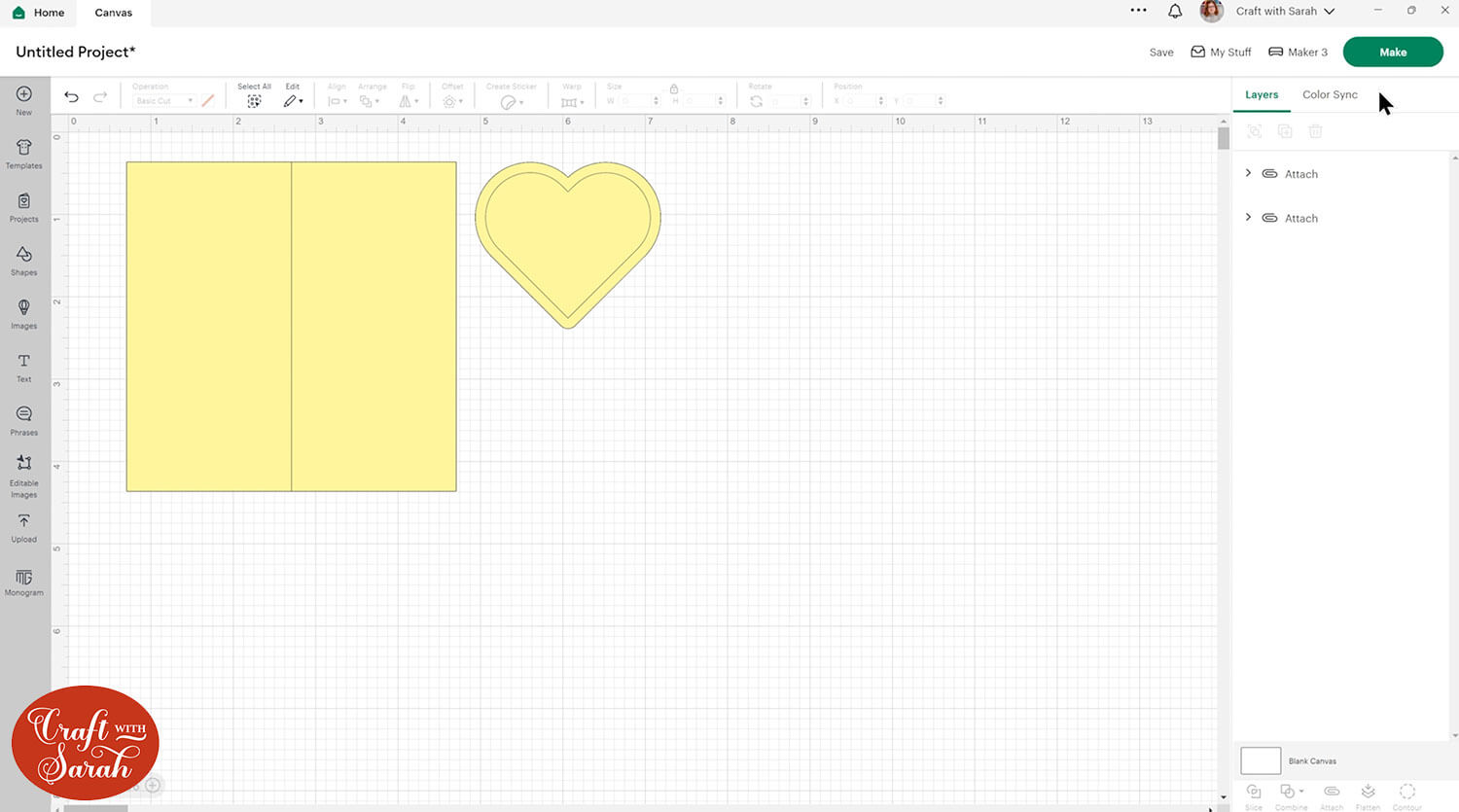Click the second Attach layer row label
Image resolution: width=1459 pixels, height=812 pixels.
tap(1301, 219)
